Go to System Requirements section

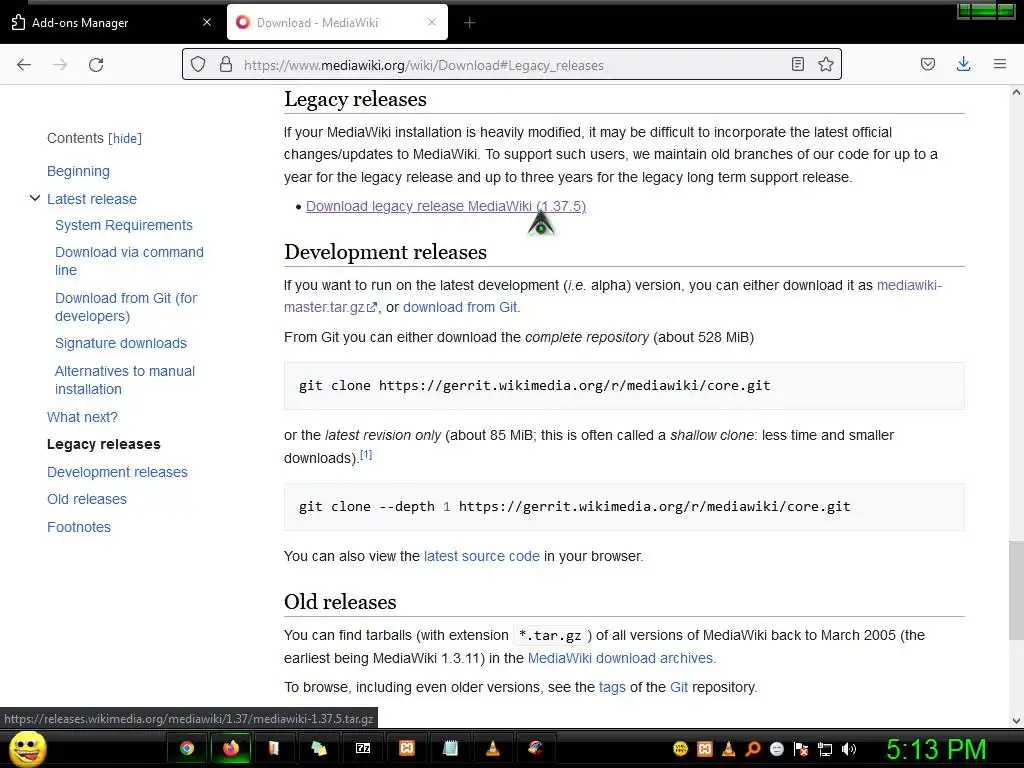point(124,225)
